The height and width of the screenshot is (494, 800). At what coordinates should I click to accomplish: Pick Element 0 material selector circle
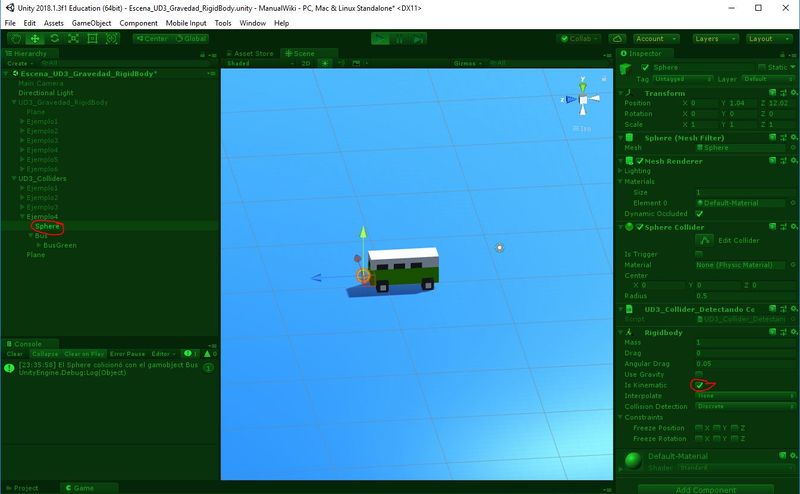pyautogui.click(x=793, y=203)
